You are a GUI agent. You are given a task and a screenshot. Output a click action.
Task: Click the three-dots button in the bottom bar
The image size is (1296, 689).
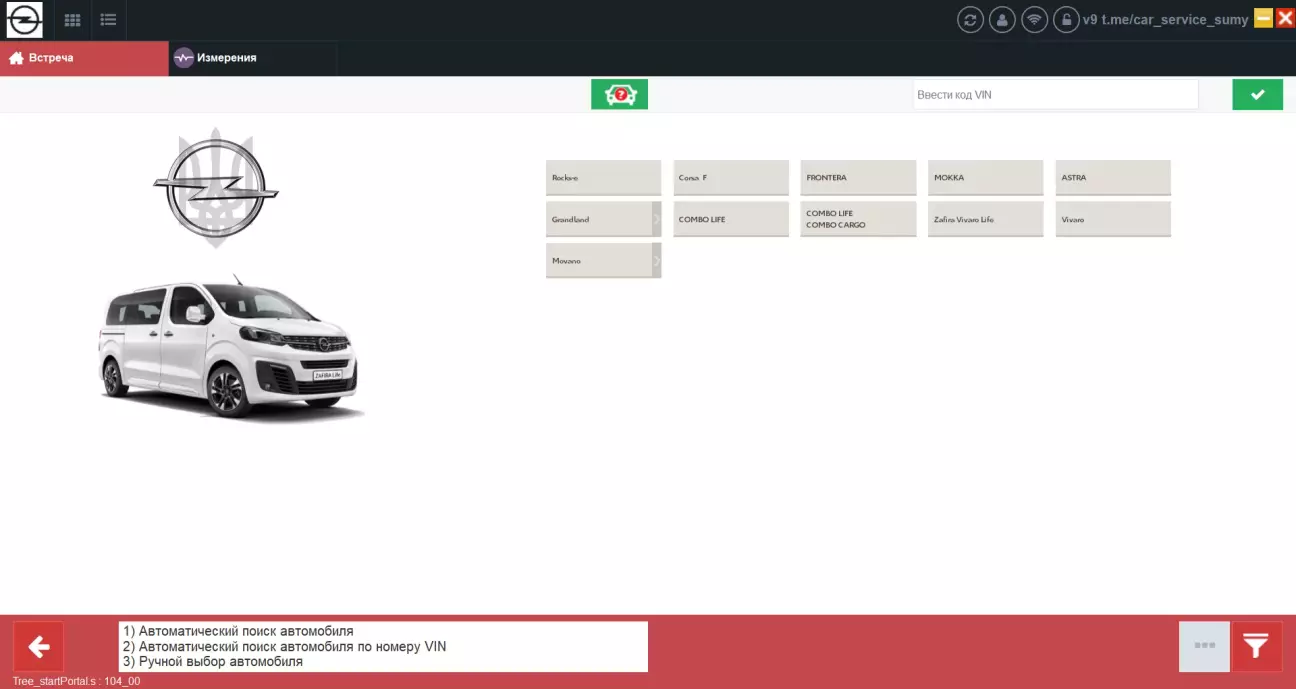point(1204,647)
